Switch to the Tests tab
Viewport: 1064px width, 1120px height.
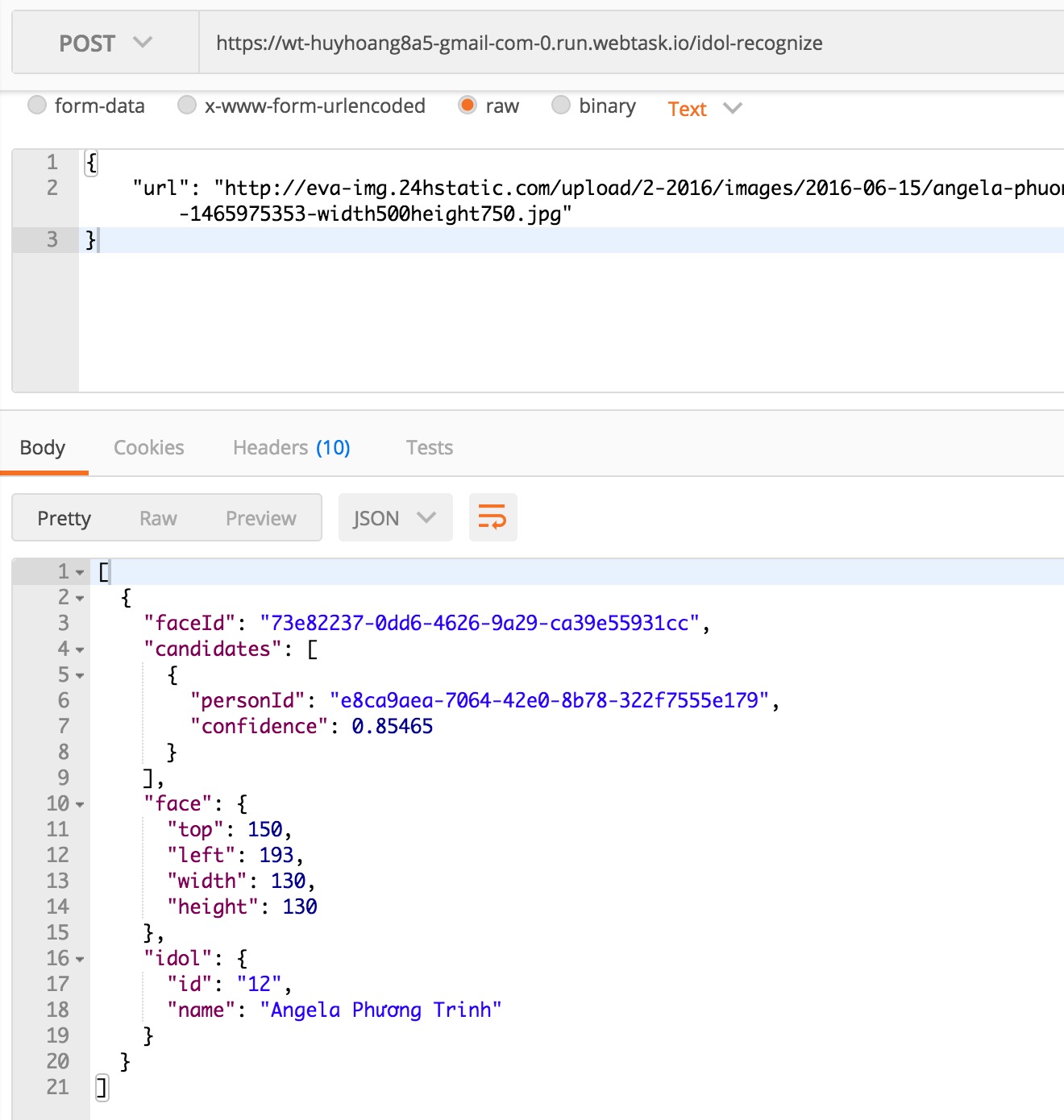point(429,447)
